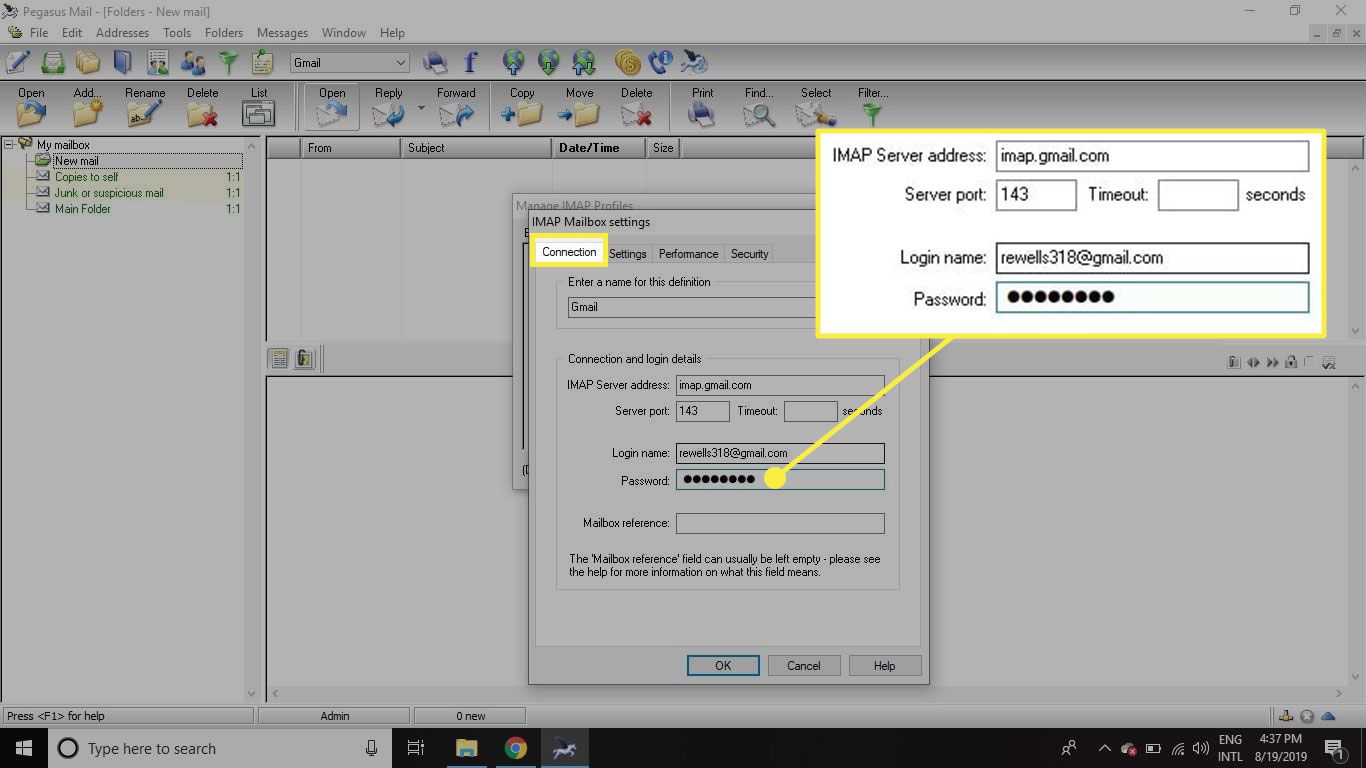Click the Windows Start button
This screenshot has height=768, width=1366.
pos(24,748)
